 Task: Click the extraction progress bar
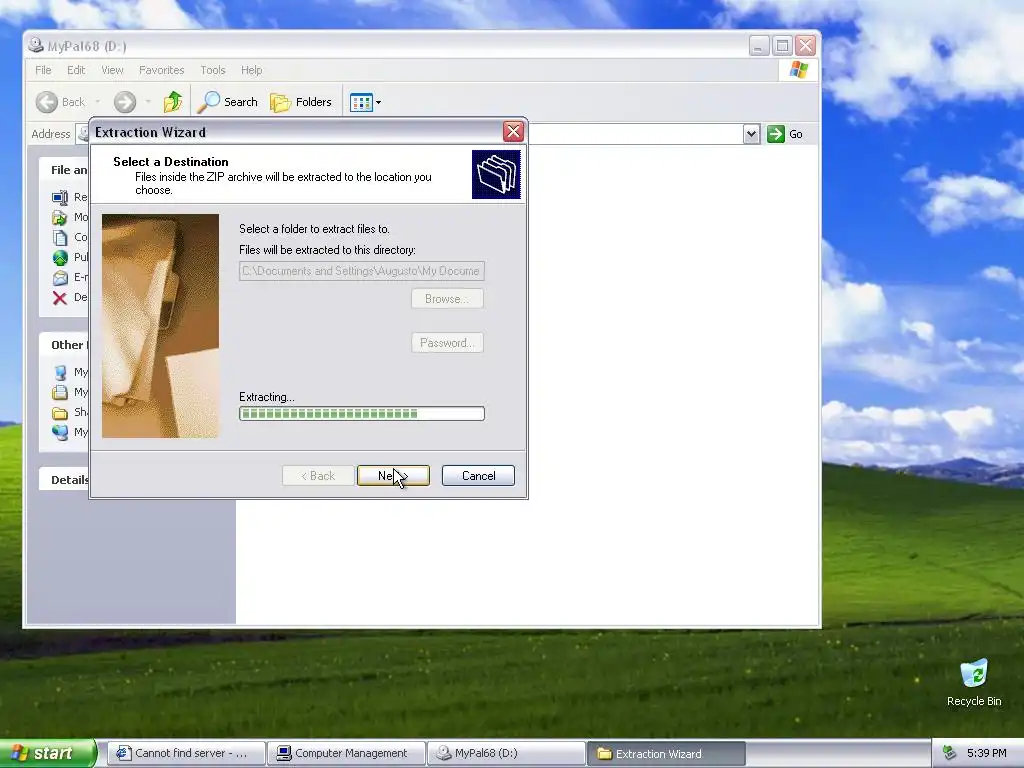point(362,413)
